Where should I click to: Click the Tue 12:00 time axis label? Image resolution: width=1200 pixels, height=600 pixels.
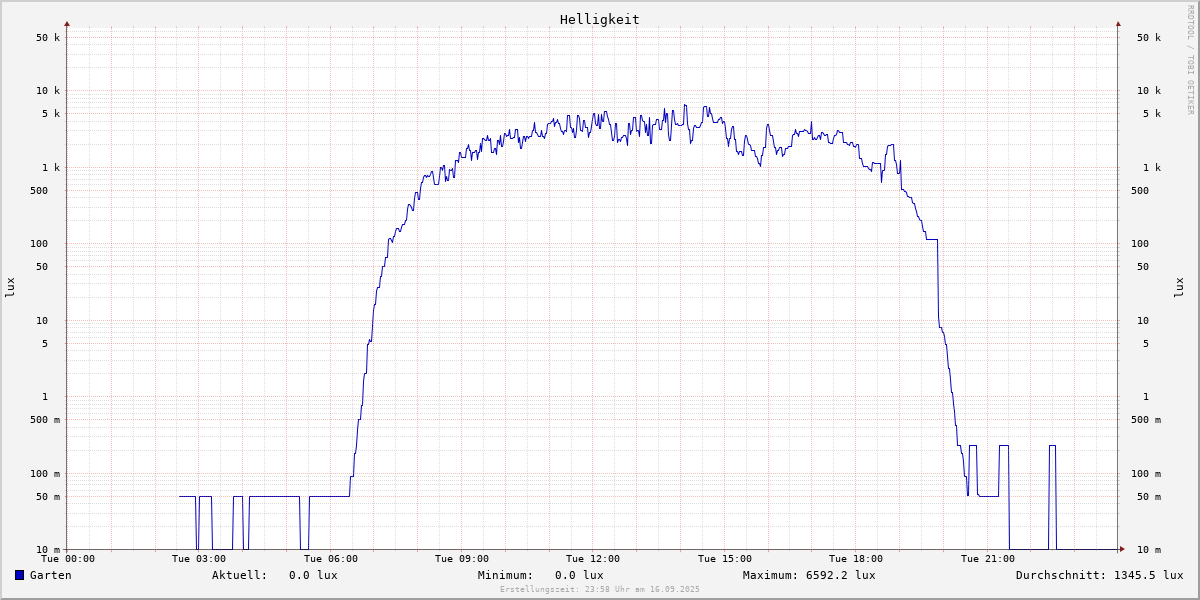point(593,559)
